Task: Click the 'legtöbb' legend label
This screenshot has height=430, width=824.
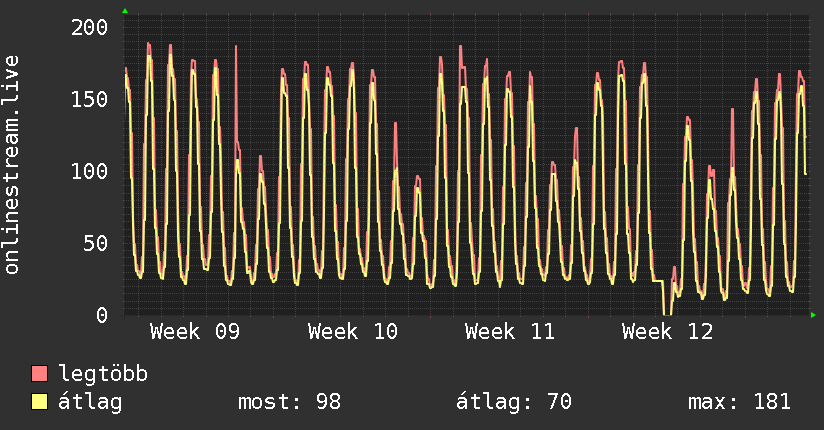Action: tap(103, 374)
